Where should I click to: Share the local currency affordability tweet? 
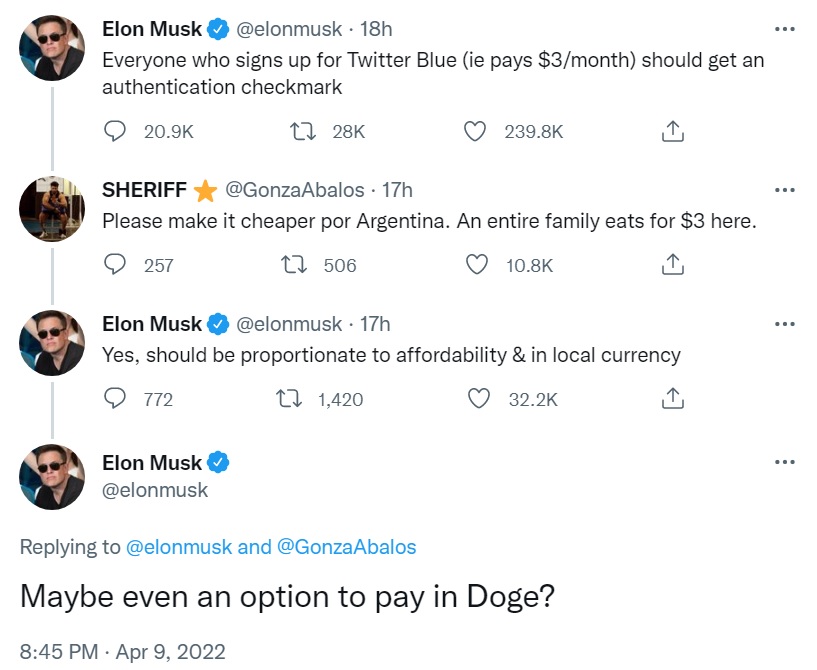[673, 398]
